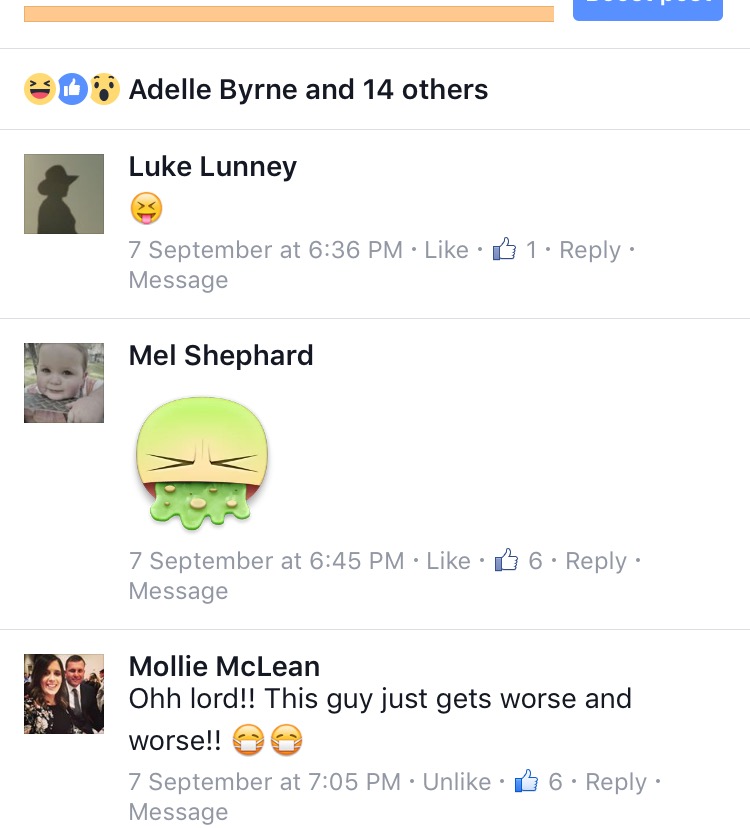The width and height of the screenshot is (750, 828).
Task: Open Mel Shephard's profile picture
Action: [64, 383]
